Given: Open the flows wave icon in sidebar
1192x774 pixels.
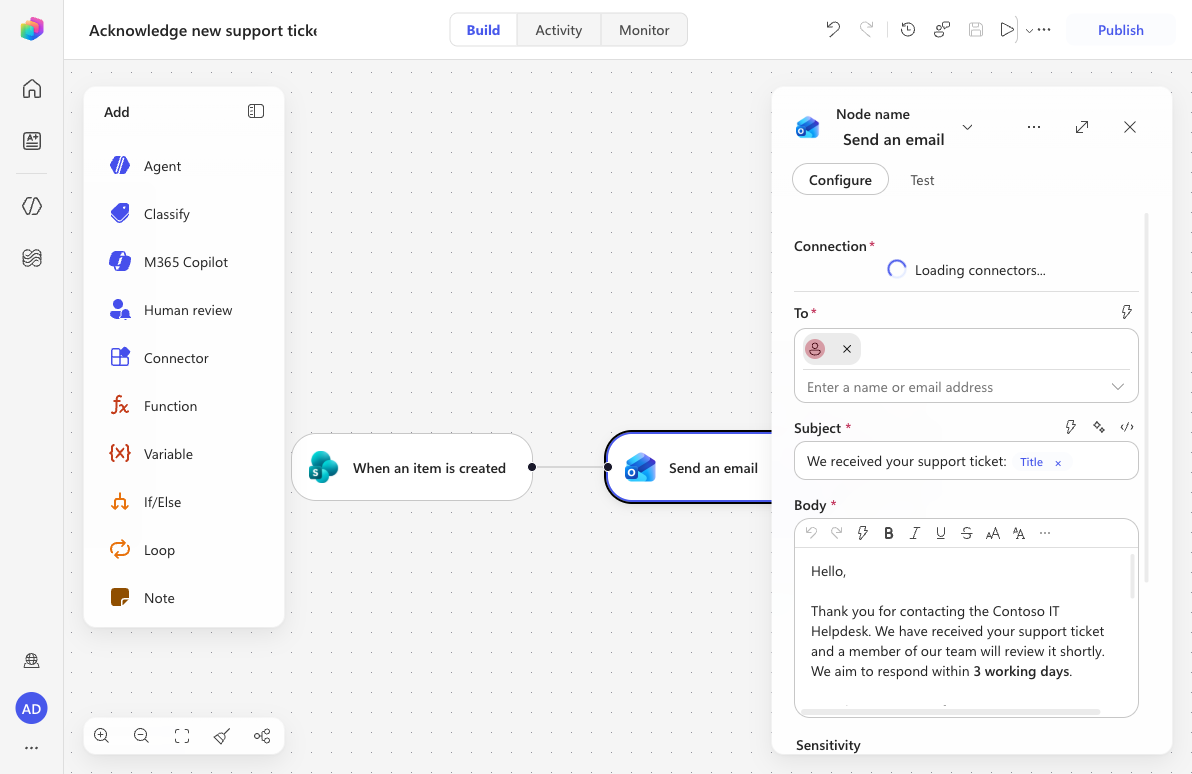Looking at the screenshot, I should [x=31, y=259].
